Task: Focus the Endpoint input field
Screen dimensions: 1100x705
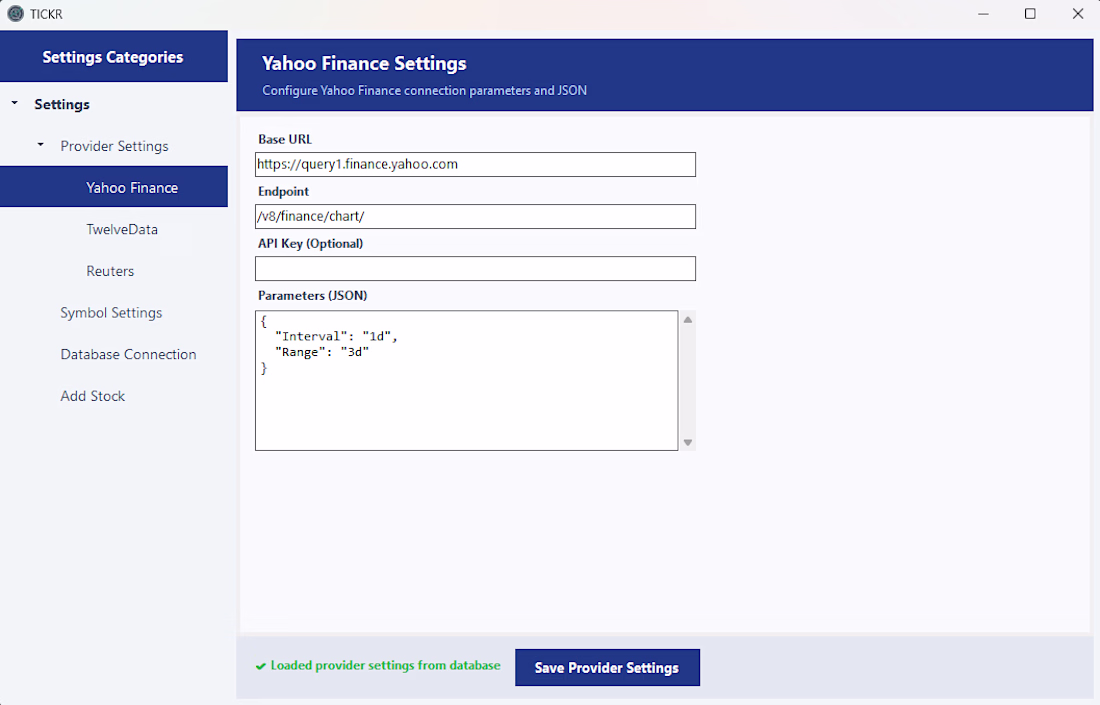Action: [x=475, y=216]
